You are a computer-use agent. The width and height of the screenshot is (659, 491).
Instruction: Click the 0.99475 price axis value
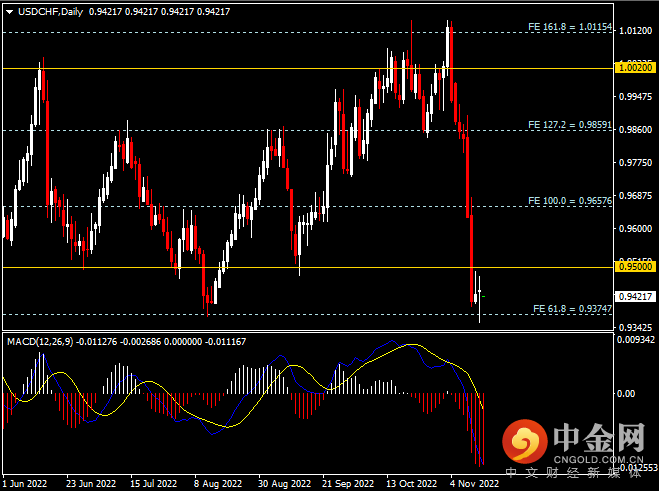(635, 97)
